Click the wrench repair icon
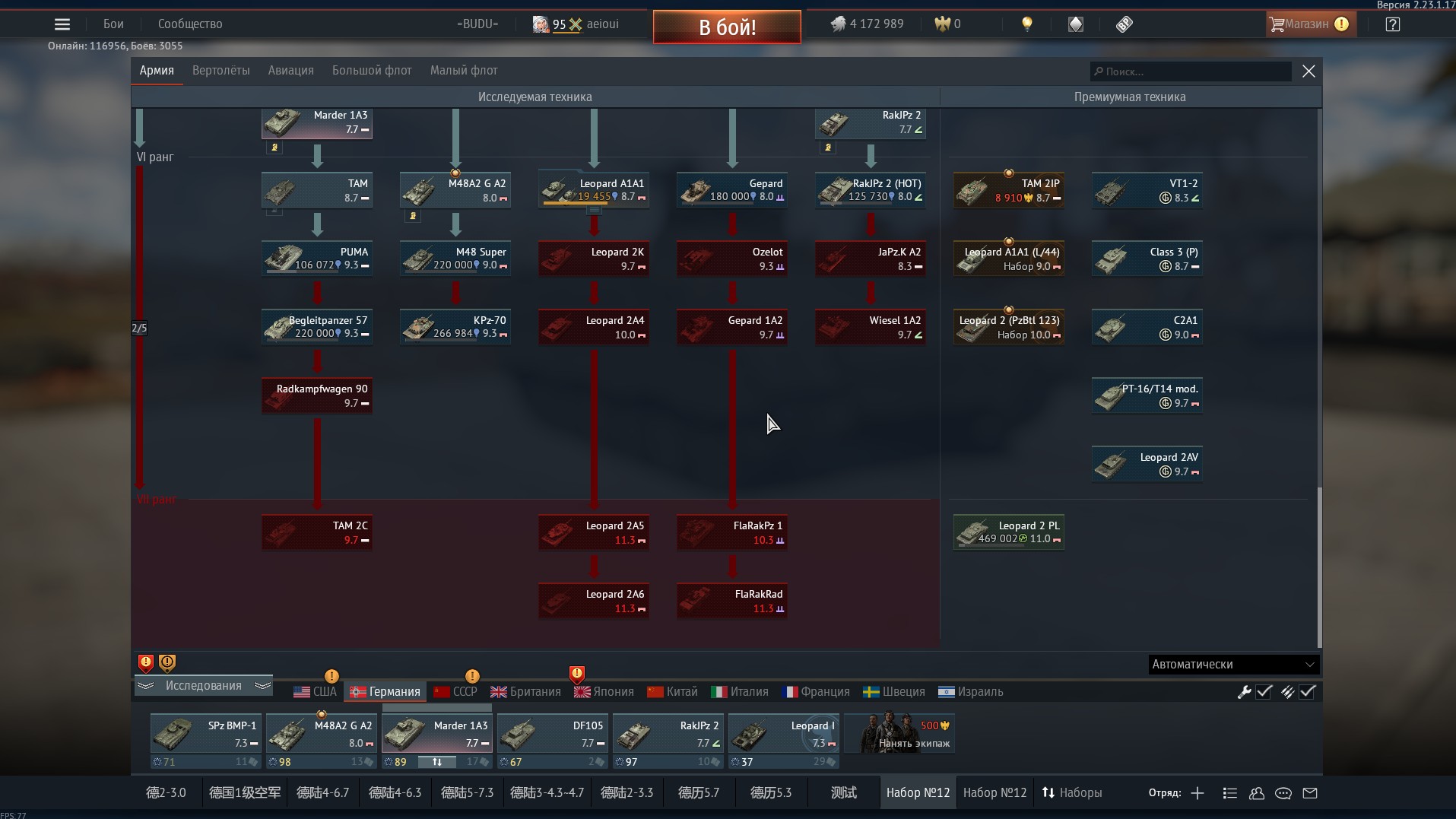Viewport: 1456px width, 819px height. [x=1244, y=691]
